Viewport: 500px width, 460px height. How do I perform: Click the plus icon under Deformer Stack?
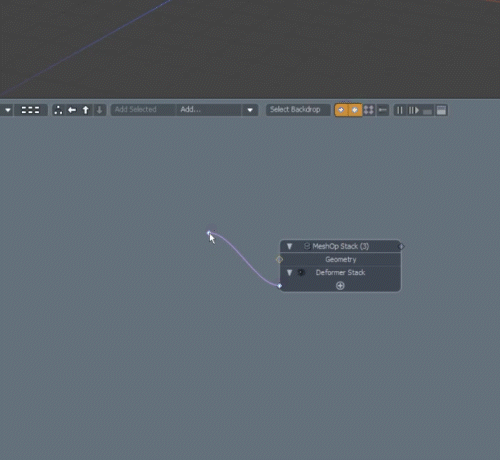(340, 286)
